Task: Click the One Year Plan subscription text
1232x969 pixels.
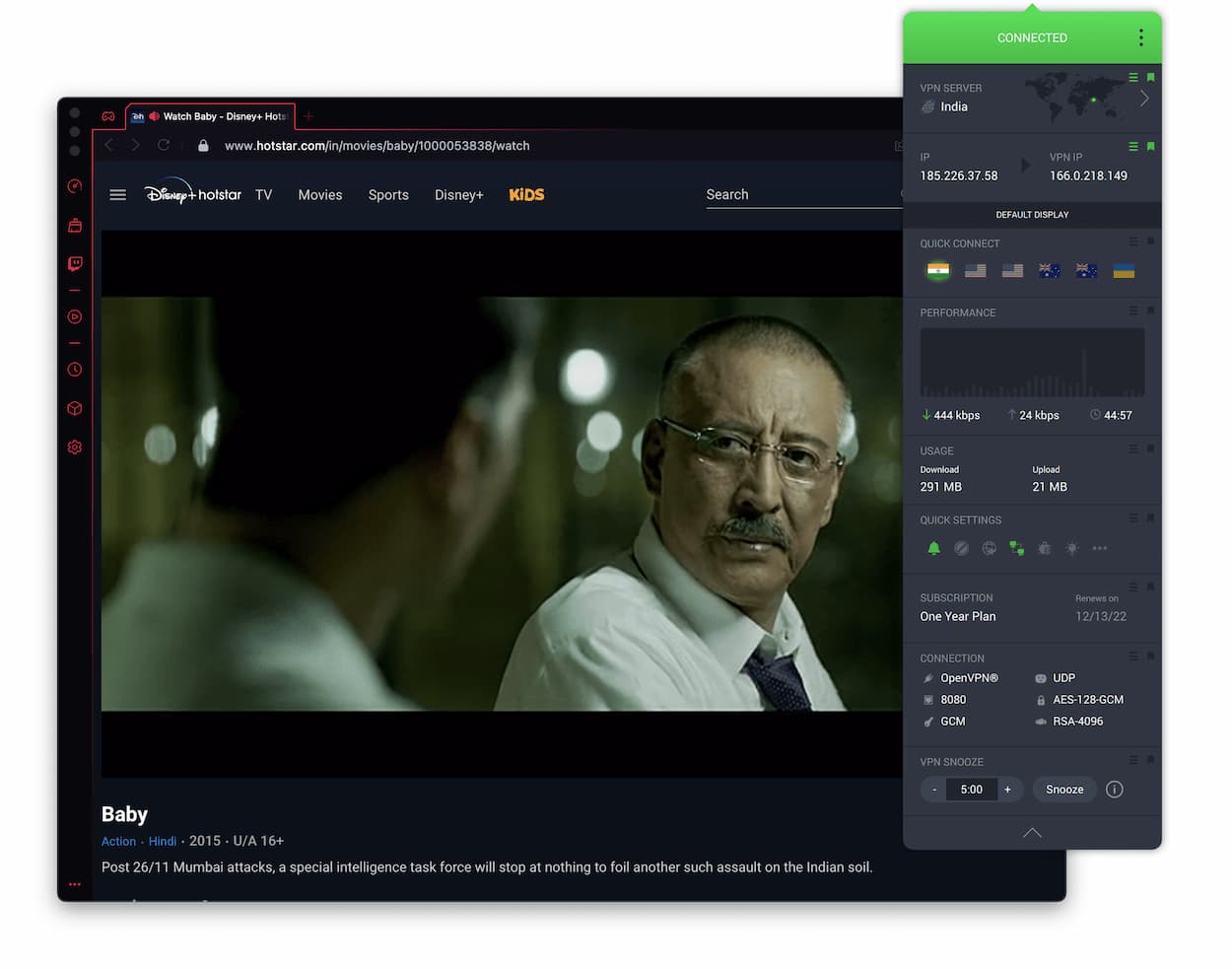Action: [958, 616]
